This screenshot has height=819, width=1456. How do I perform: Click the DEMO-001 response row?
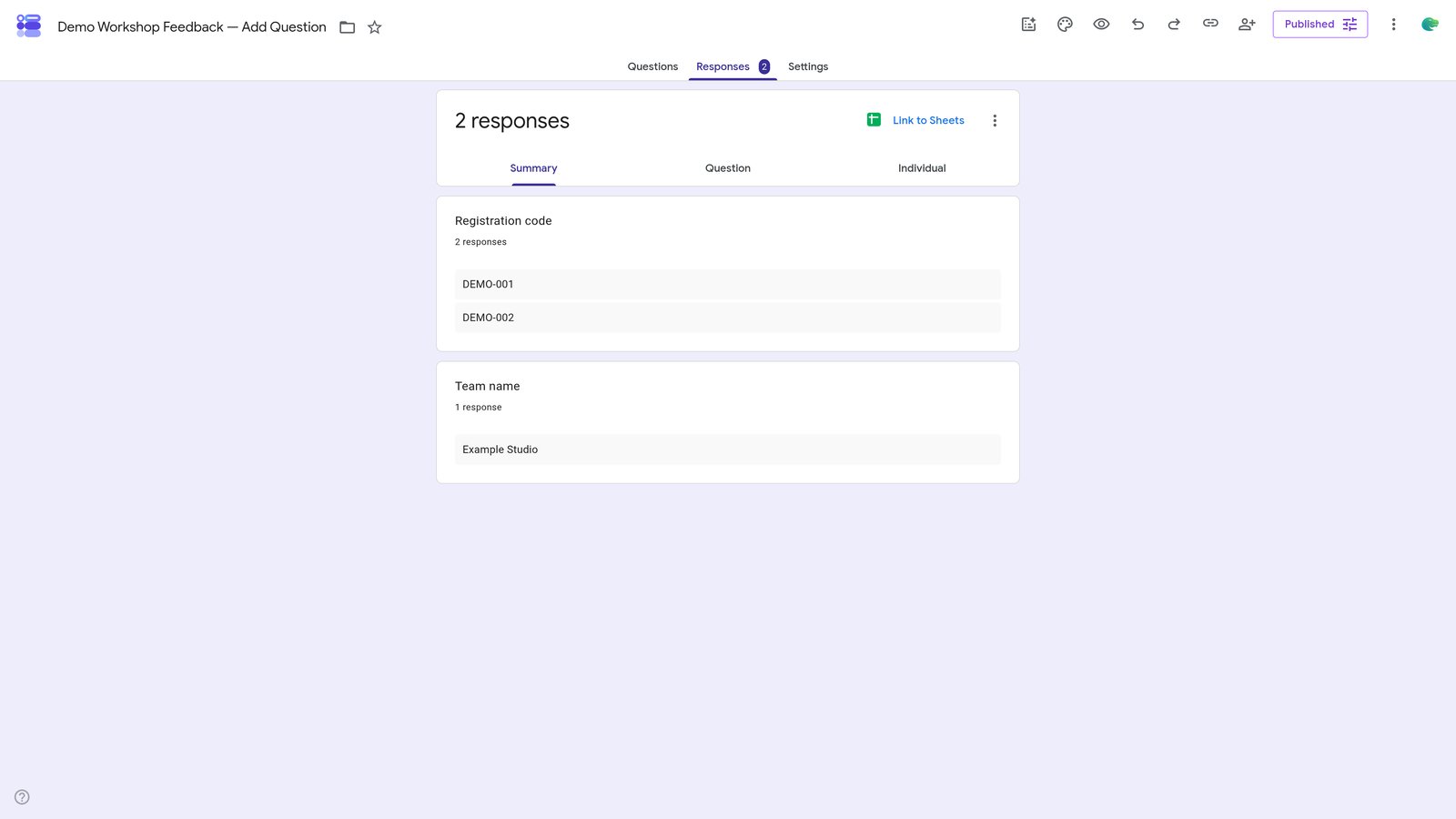pyautogui.click(x=728, y=284)
